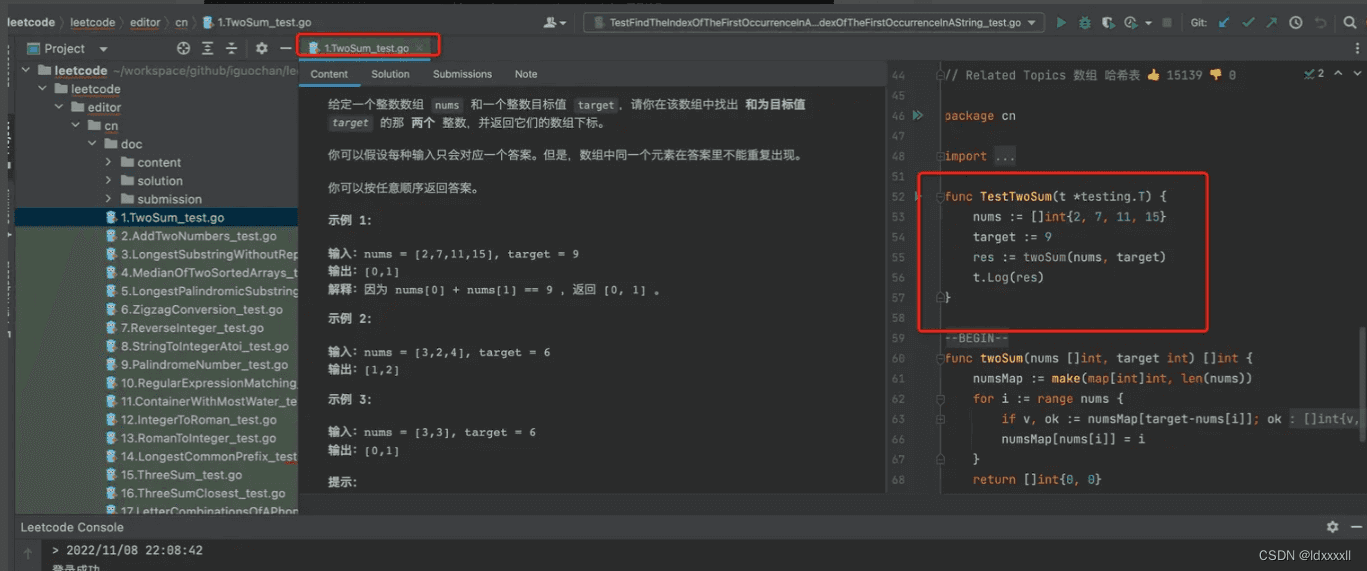Collapse the doc folder
Image resolution: width=1367 pixels, height=571 pixels.
click(x=92, y=144)
